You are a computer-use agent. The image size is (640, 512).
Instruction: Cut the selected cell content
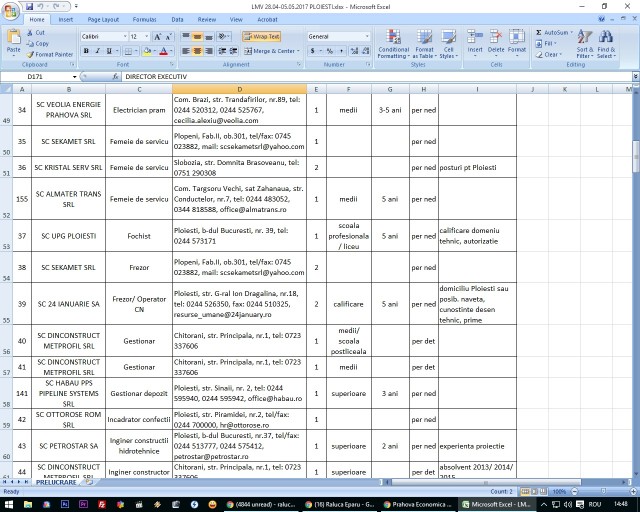[36, 33]
